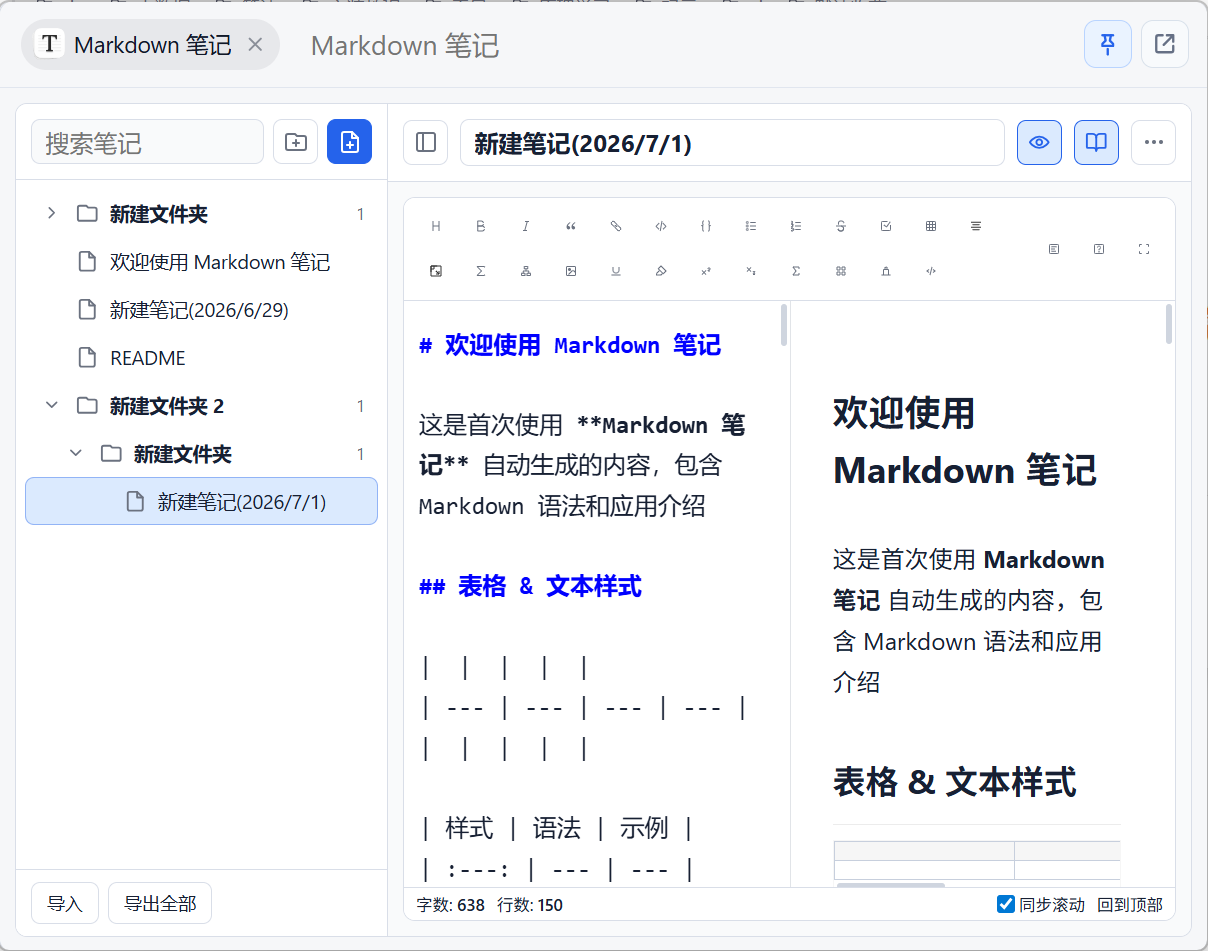Open the README note
This screenshot has height=951, width=1208.
(x=201, y=358)
